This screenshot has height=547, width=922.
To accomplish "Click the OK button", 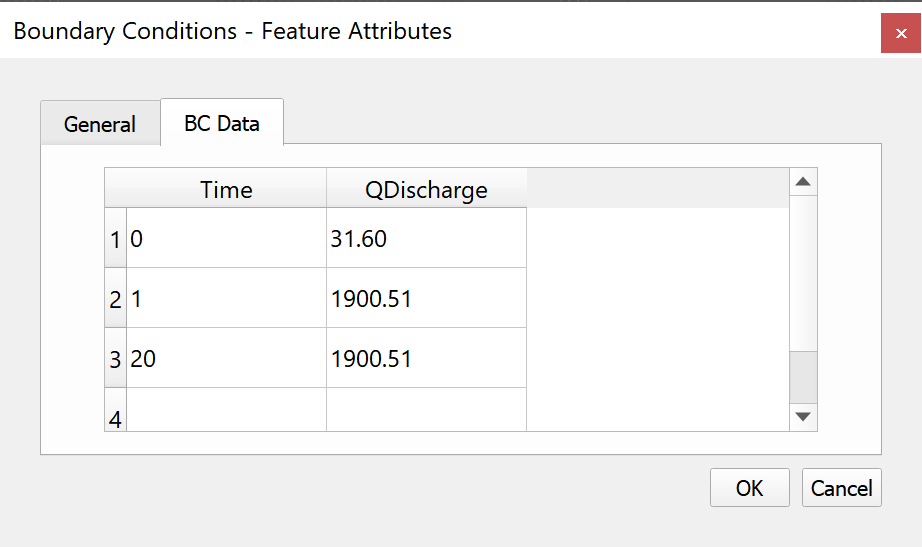I will point(749,488).
